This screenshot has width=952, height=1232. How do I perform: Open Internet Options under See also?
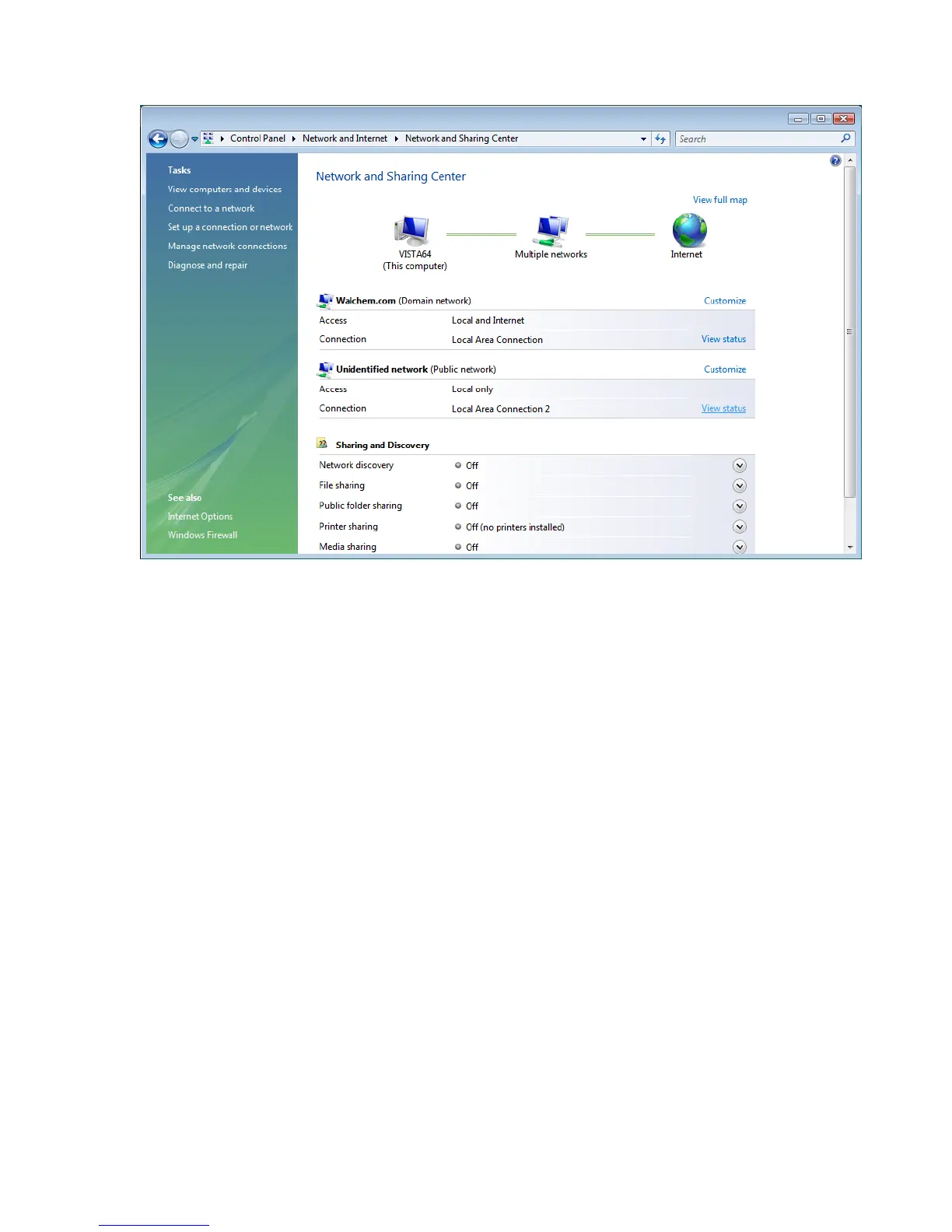tap(200, 516)
